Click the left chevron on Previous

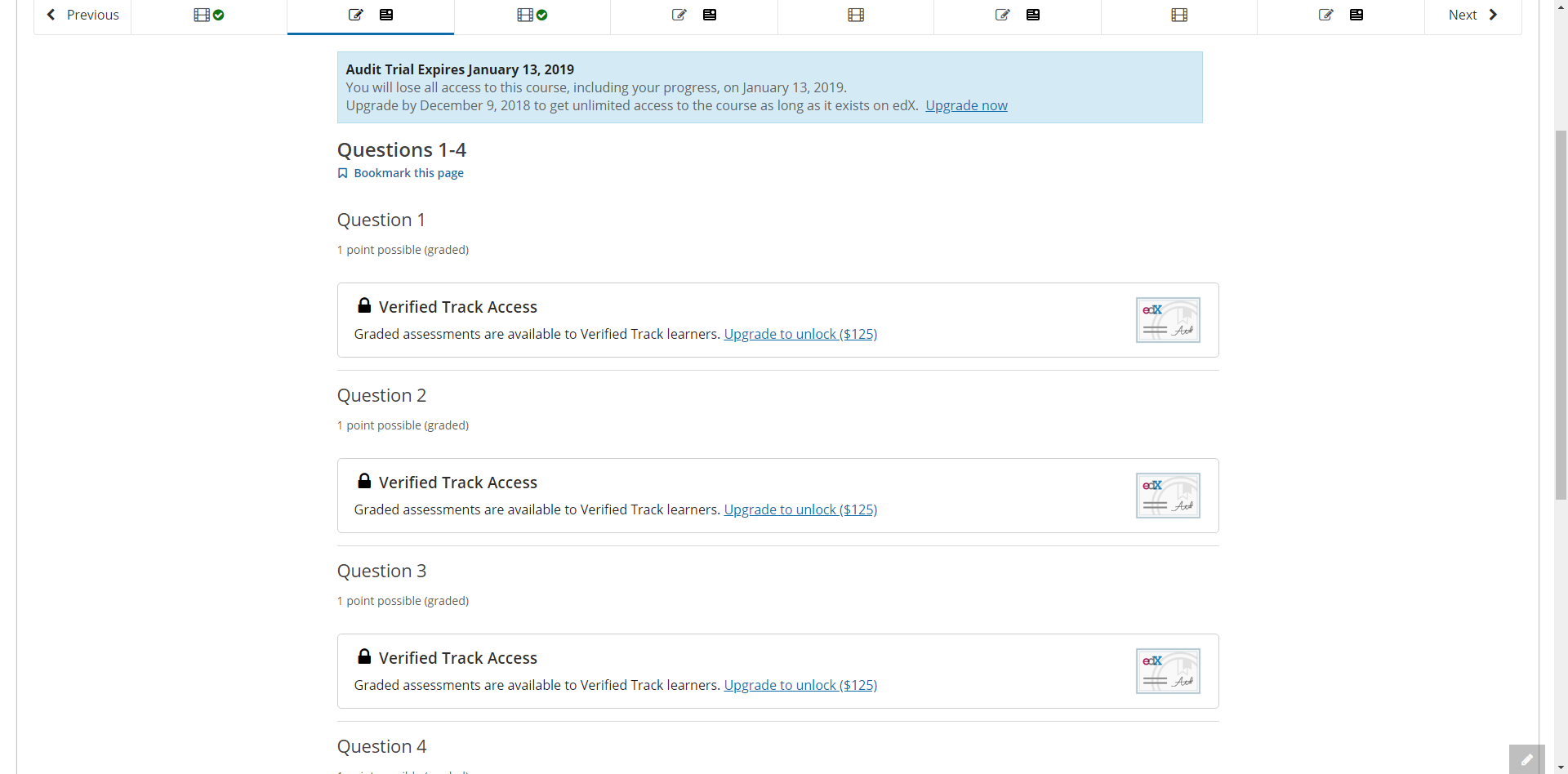tap(51, 15)
